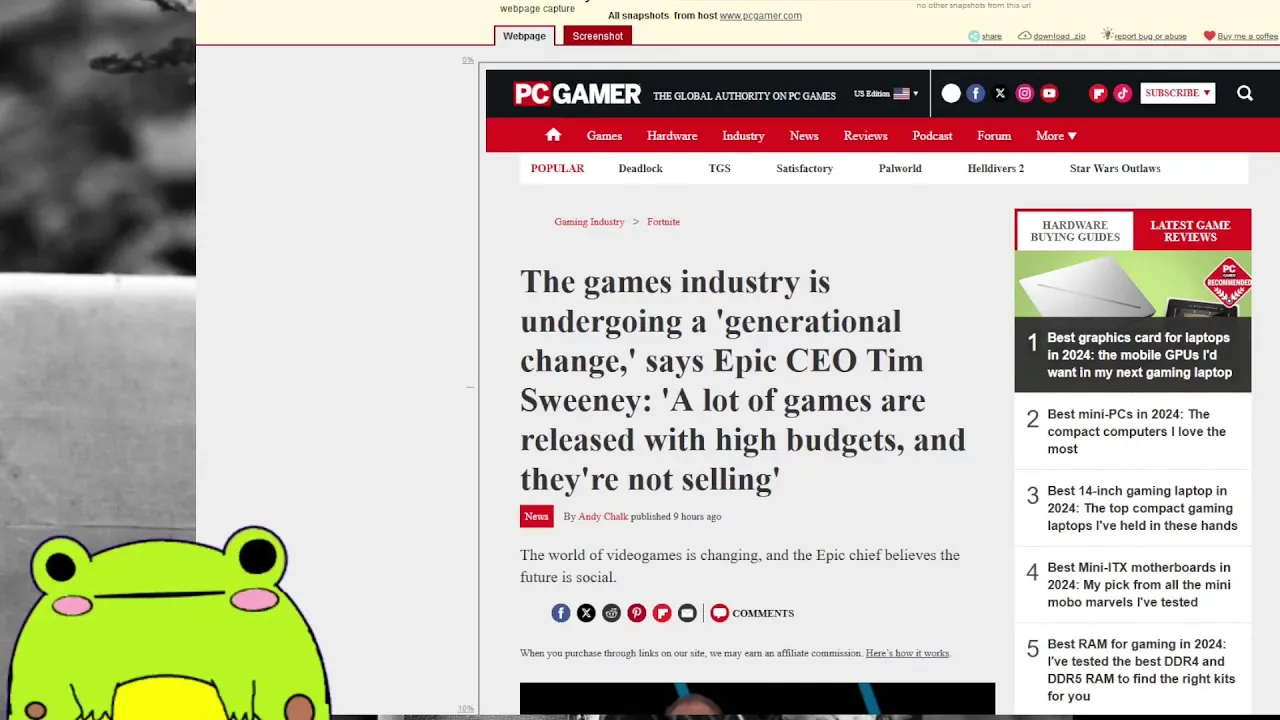The image size is (1280, 720).
Task: Share article via Flipboard below the byline
Action: [662, 613]
